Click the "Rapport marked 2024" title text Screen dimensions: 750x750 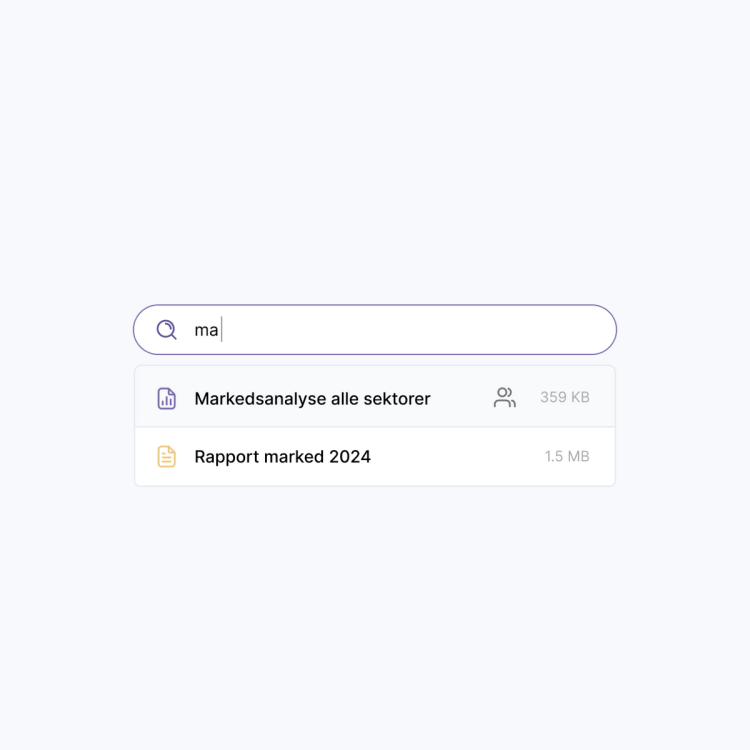(x=282, y=457)
